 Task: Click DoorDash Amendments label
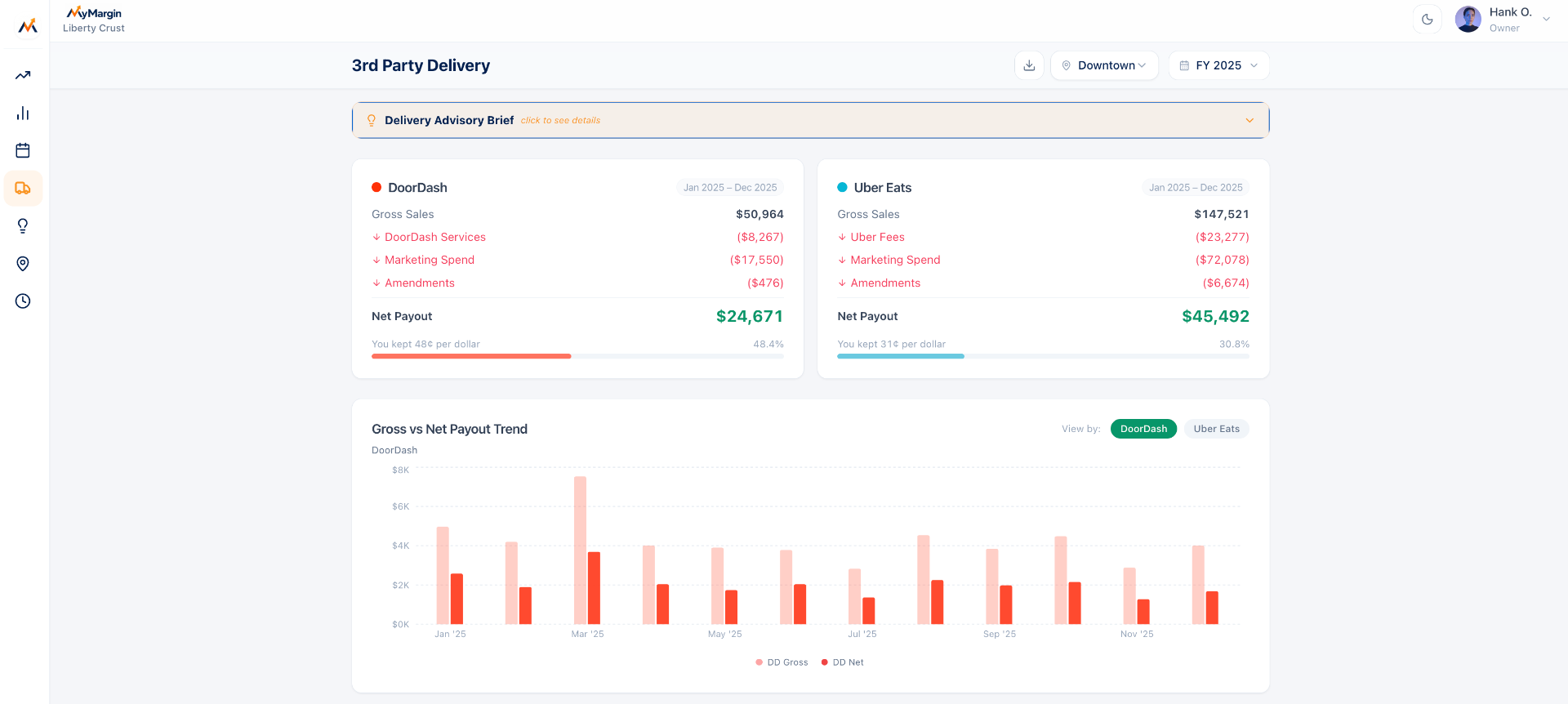(420, 283)
